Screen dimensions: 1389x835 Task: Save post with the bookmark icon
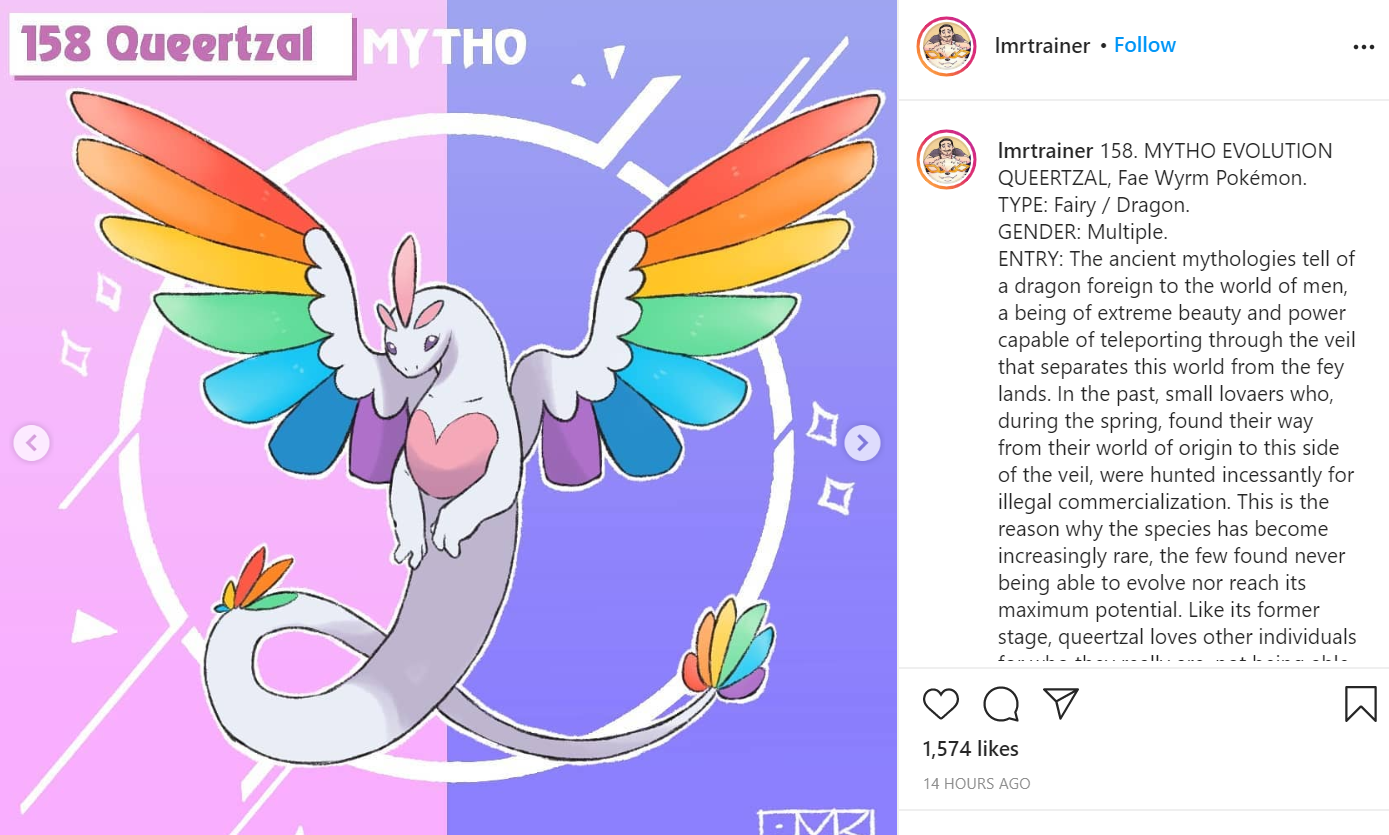(1361, 704)
